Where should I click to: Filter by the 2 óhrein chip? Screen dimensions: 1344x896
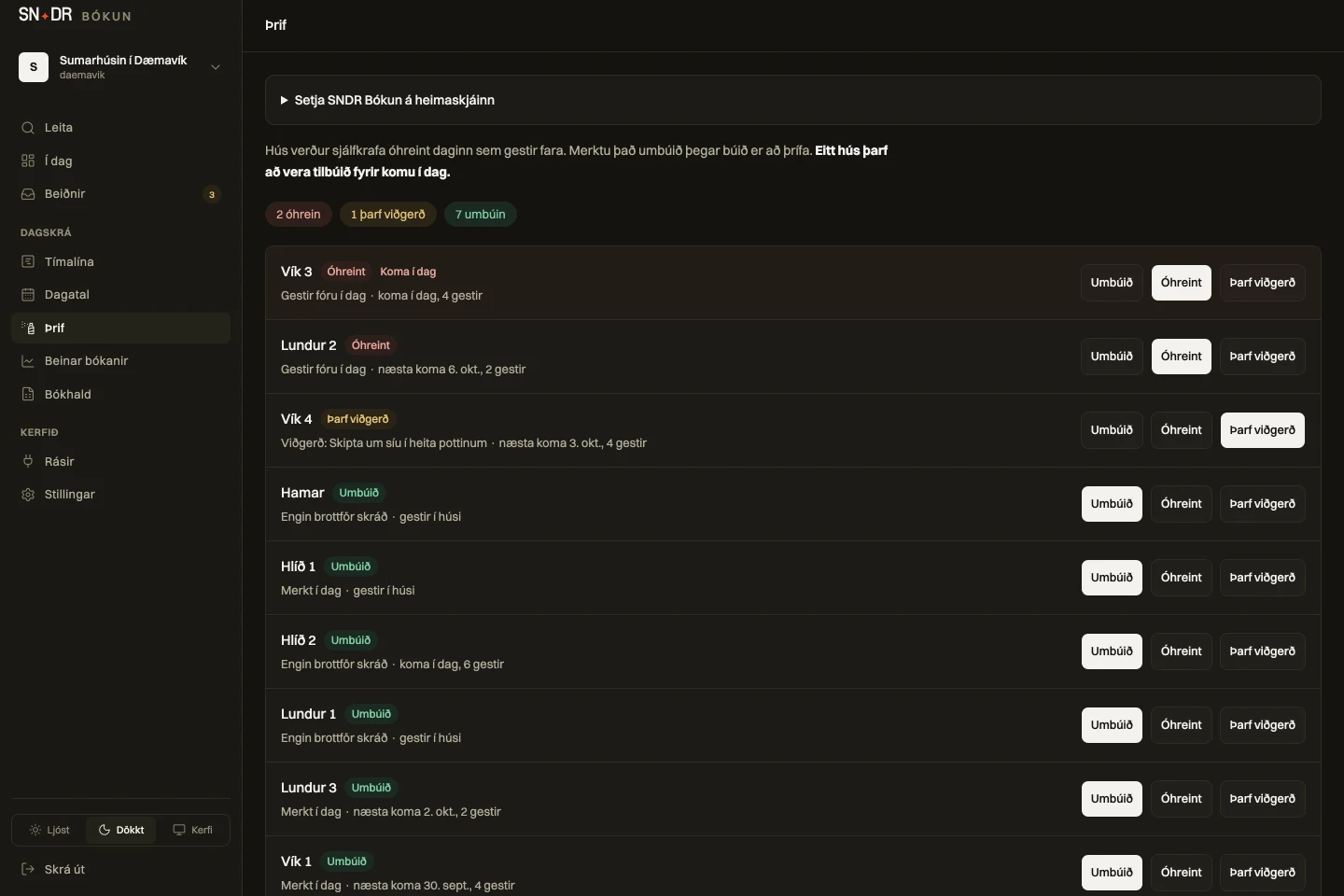(x=298, y=215)
